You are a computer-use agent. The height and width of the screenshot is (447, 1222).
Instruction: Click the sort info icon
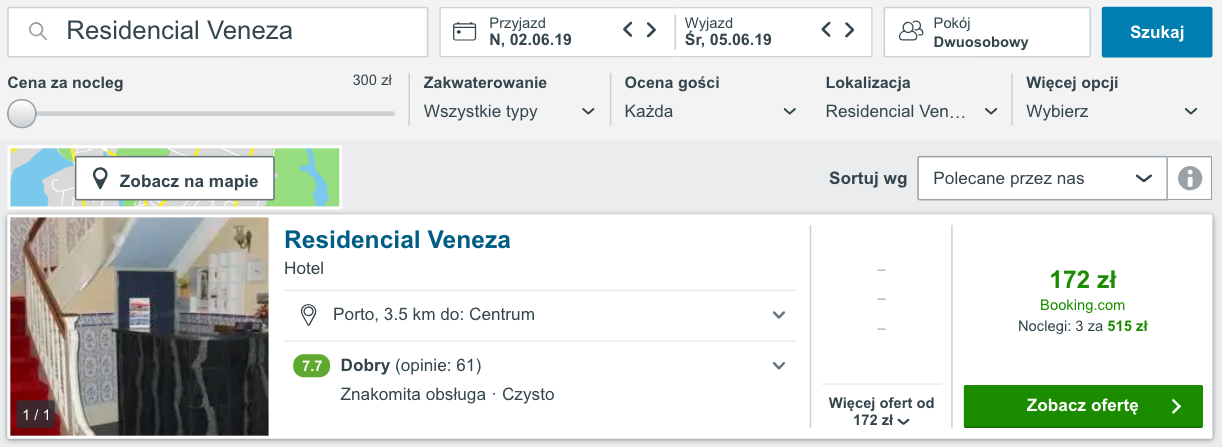pos(1189,179)
